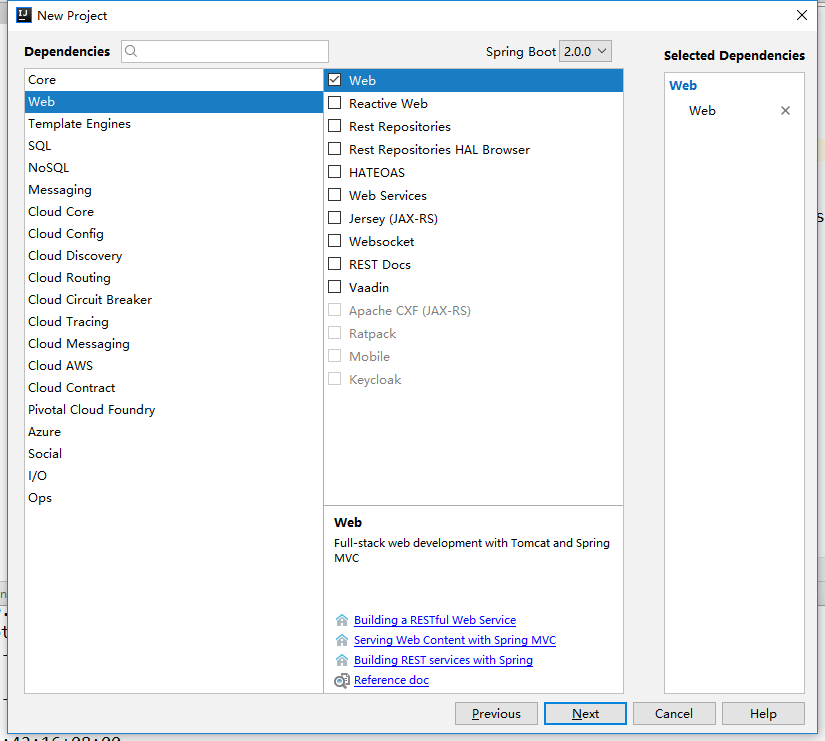Enable the Websocket checkbox
This screenshot has width=825, height=741.
(x=335, y=241)
